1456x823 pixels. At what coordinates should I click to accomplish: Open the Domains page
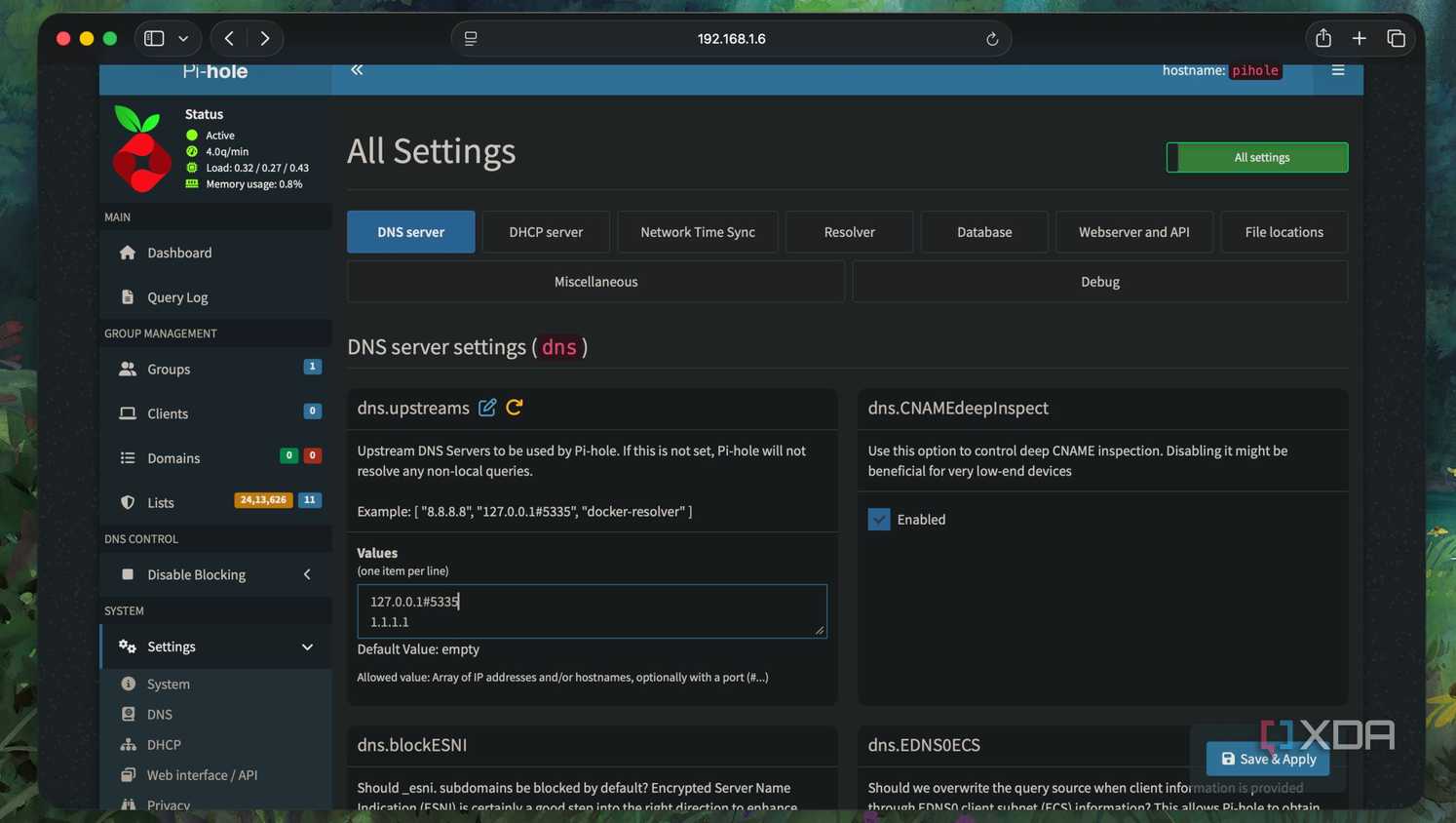(215, 458)
